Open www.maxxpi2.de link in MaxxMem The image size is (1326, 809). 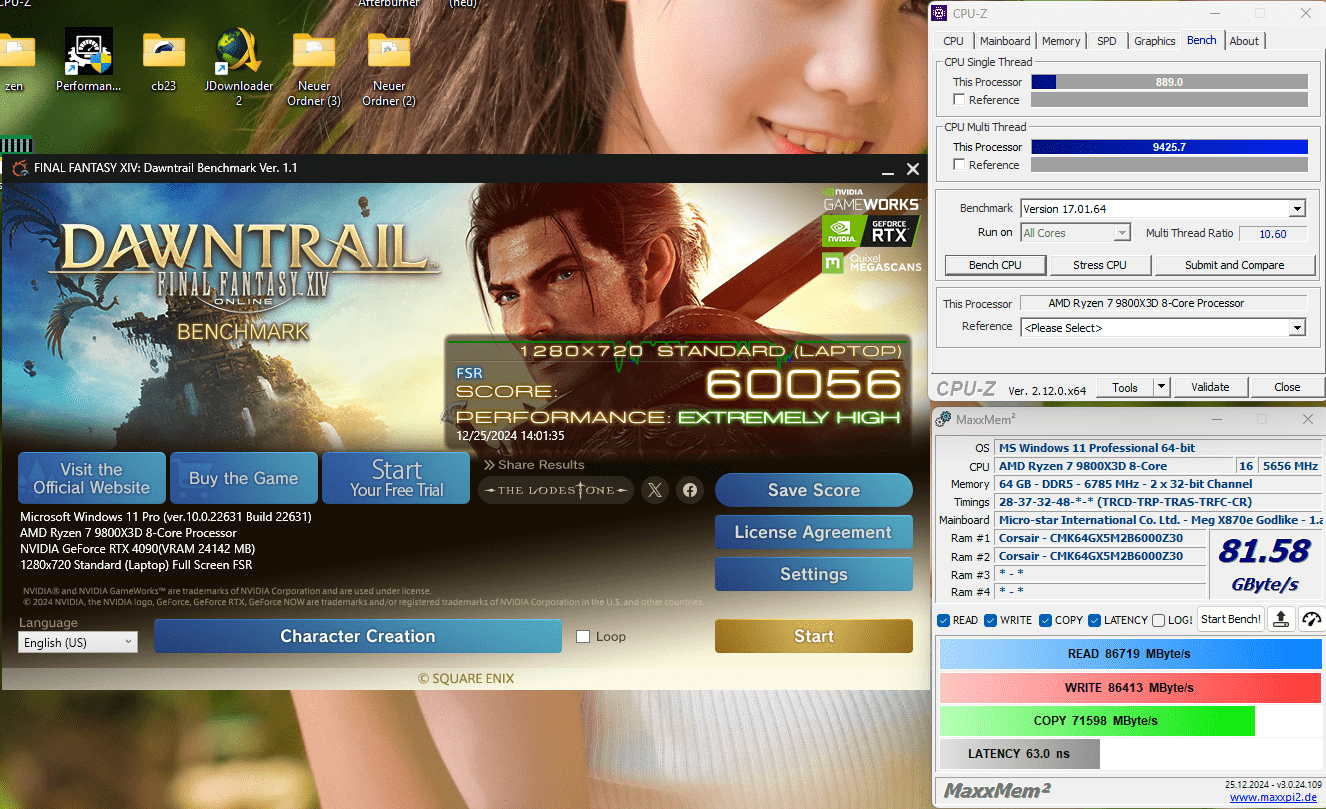point(1274,797)
